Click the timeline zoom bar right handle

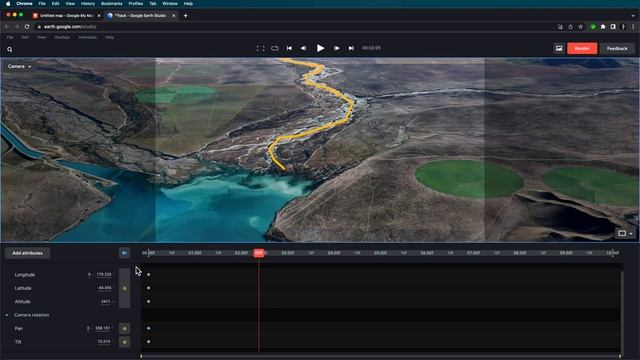click(620, 356)
